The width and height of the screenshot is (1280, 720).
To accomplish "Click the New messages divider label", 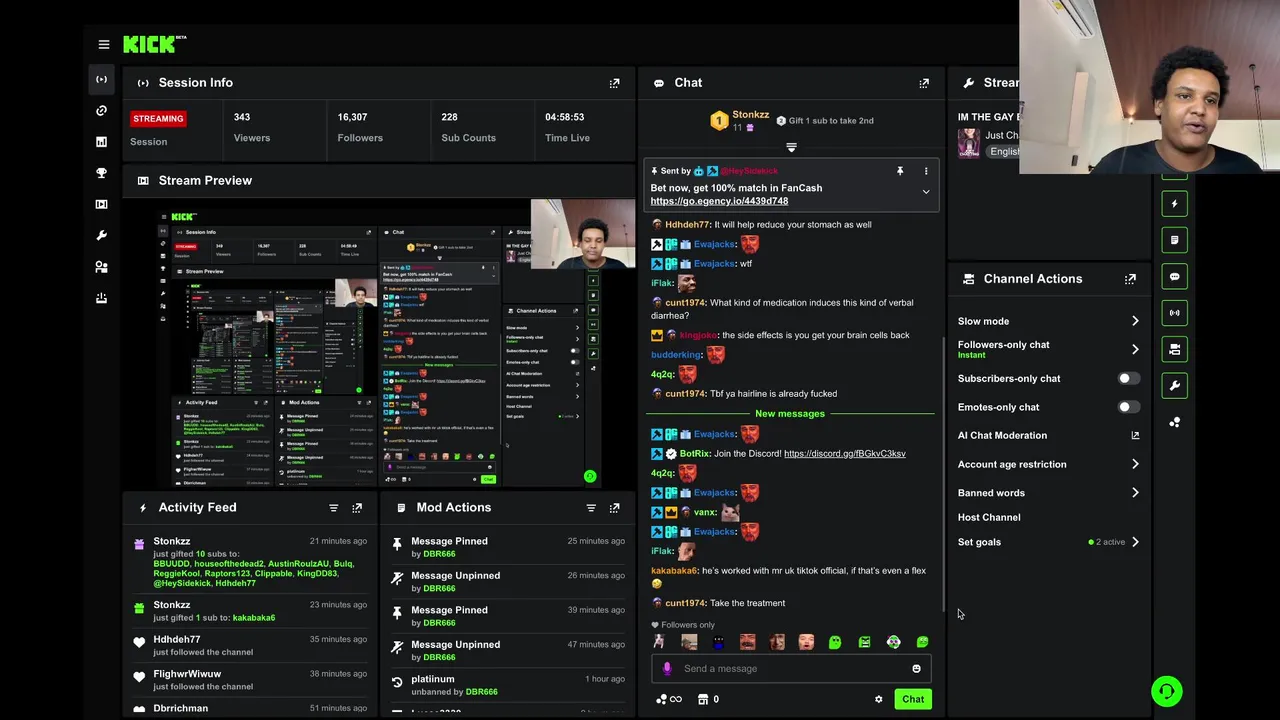I will tap(790, 414).
